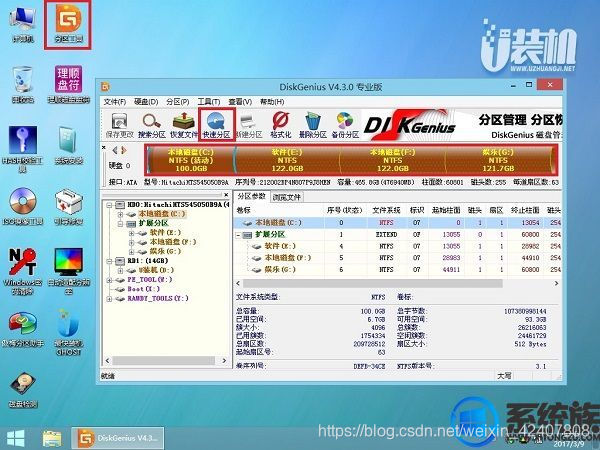Open the 查看(V) menu
Screen dimensions: 600x450
(240, 102)
